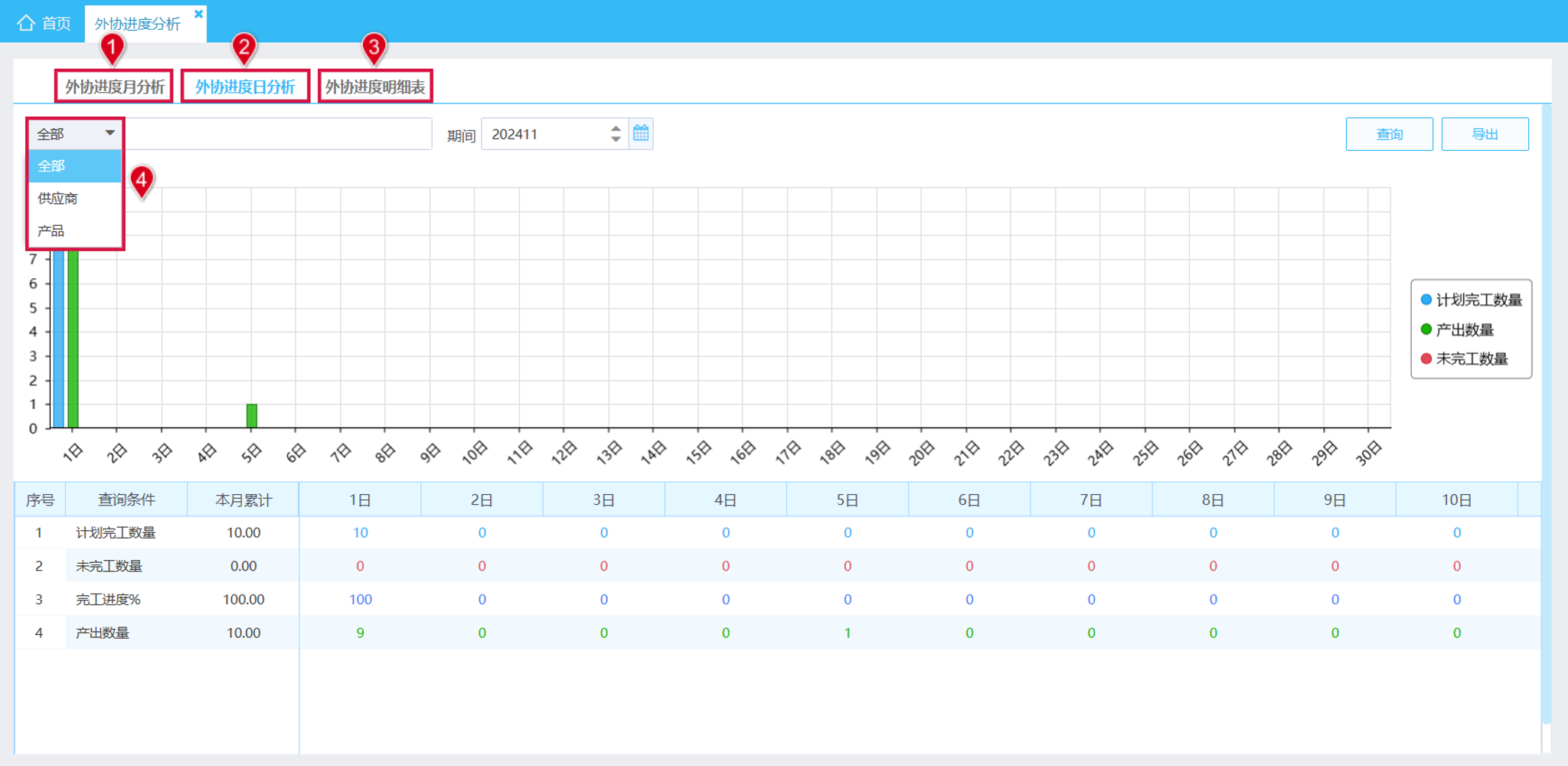1568x766 pixels.
Task: Click the 5日 table column header
Action: point(847,500)
